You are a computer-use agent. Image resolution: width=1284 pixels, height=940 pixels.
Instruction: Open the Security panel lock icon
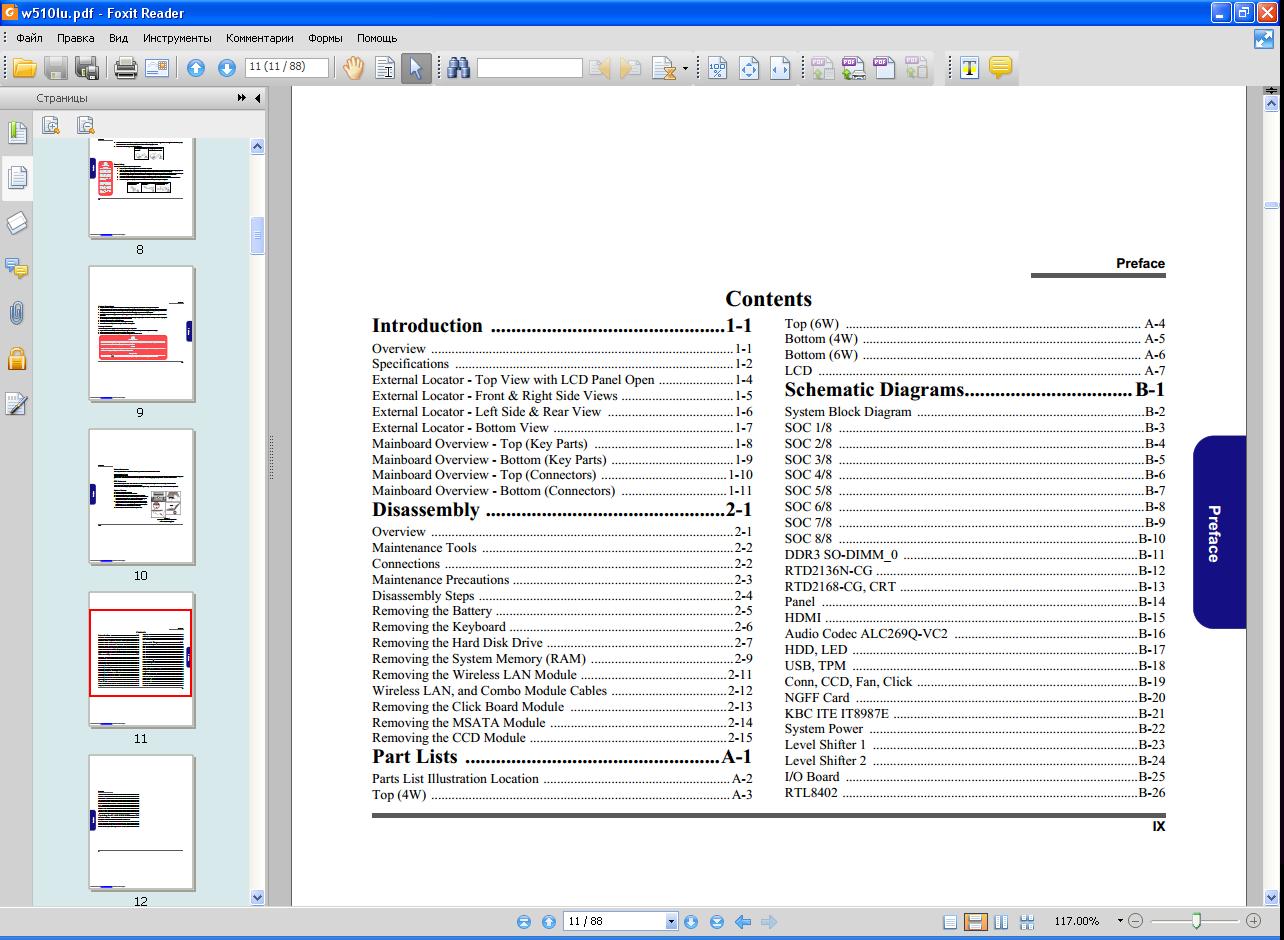point(16,359)
